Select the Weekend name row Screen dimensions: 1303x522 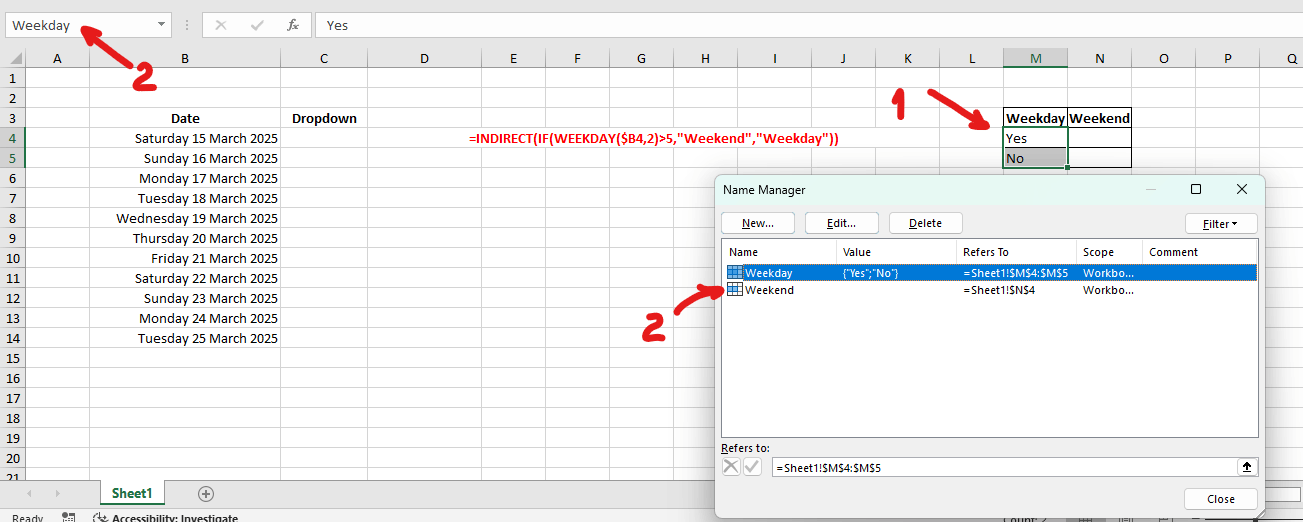click(989, 290)
